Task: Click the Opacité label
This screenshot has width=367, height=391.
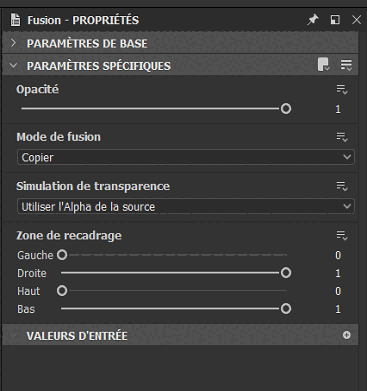Action: pyautogui.click(x=37, y=89)
